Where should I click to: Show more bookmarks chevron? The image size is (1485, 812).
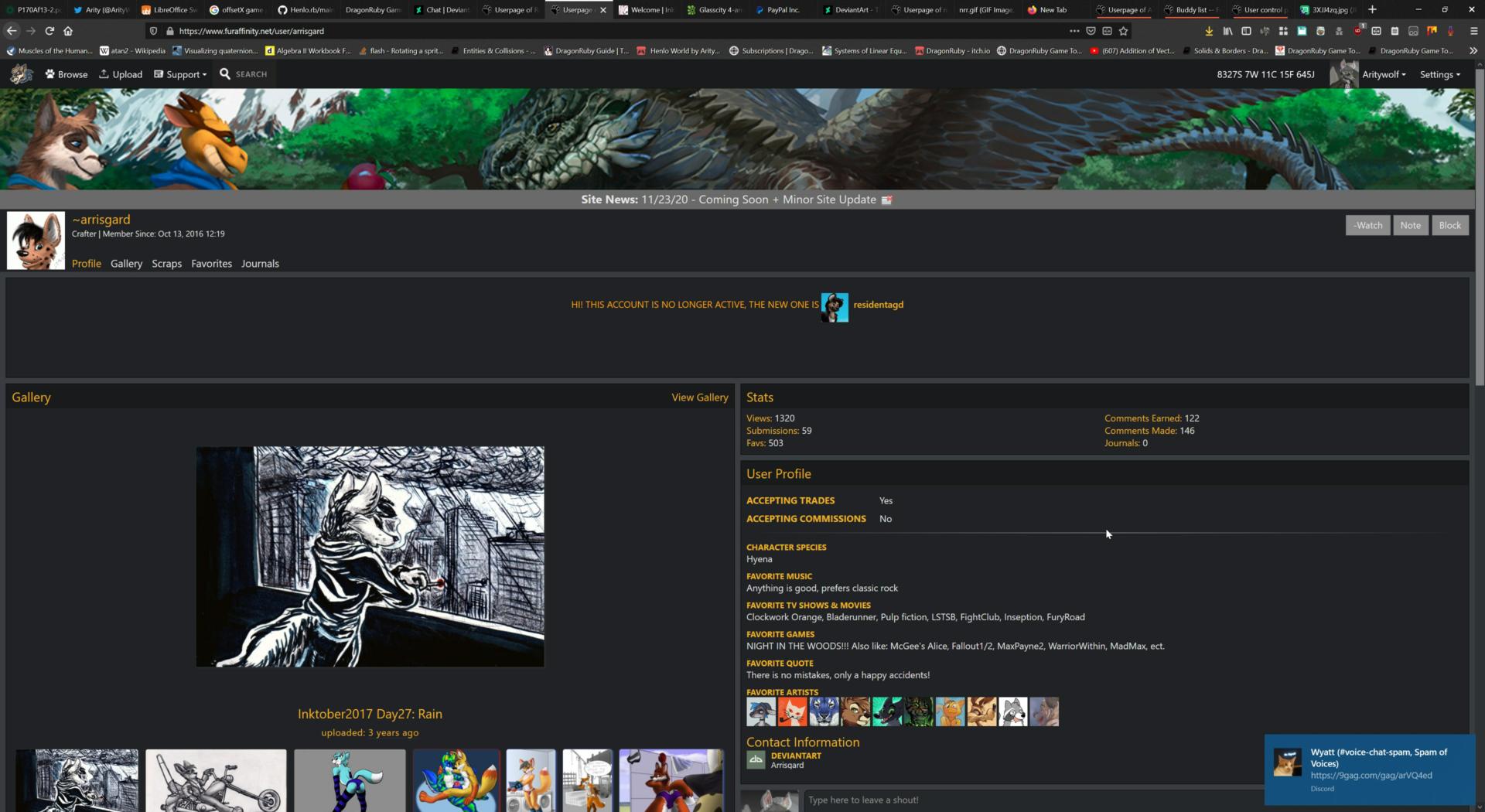(x=1473, y=50)
